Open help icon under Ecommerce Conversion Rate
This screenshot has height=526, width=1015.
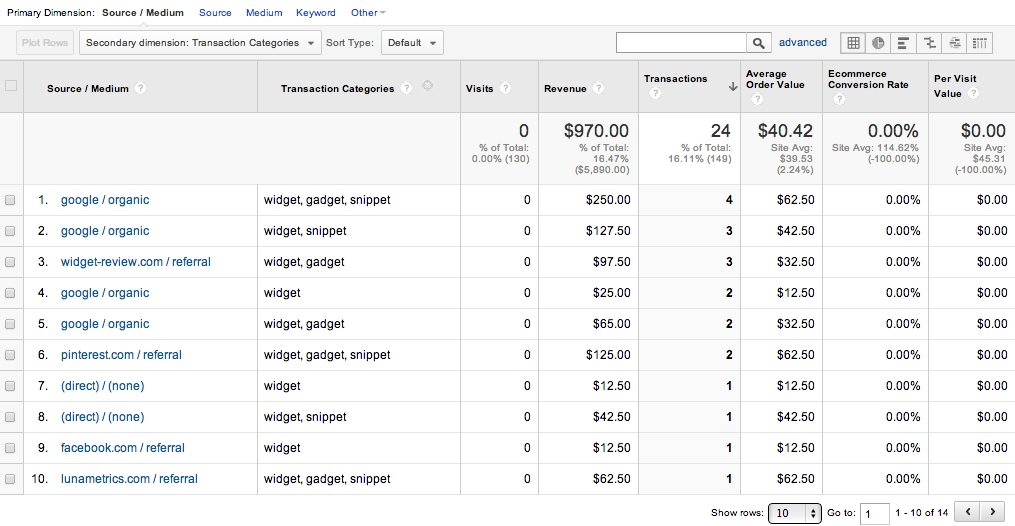pyautogui.click(x=840, y=99)
